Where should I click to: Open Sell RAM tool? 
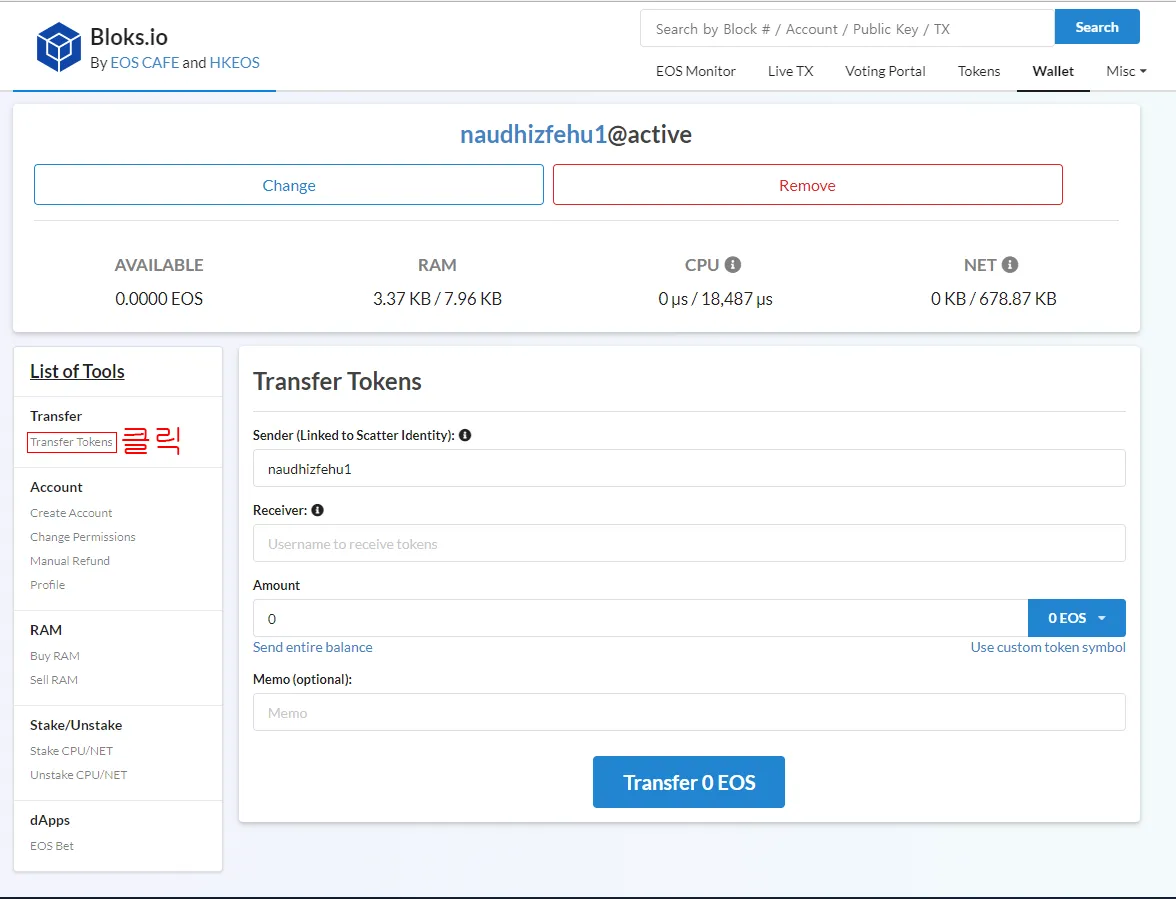pos(54,680)
